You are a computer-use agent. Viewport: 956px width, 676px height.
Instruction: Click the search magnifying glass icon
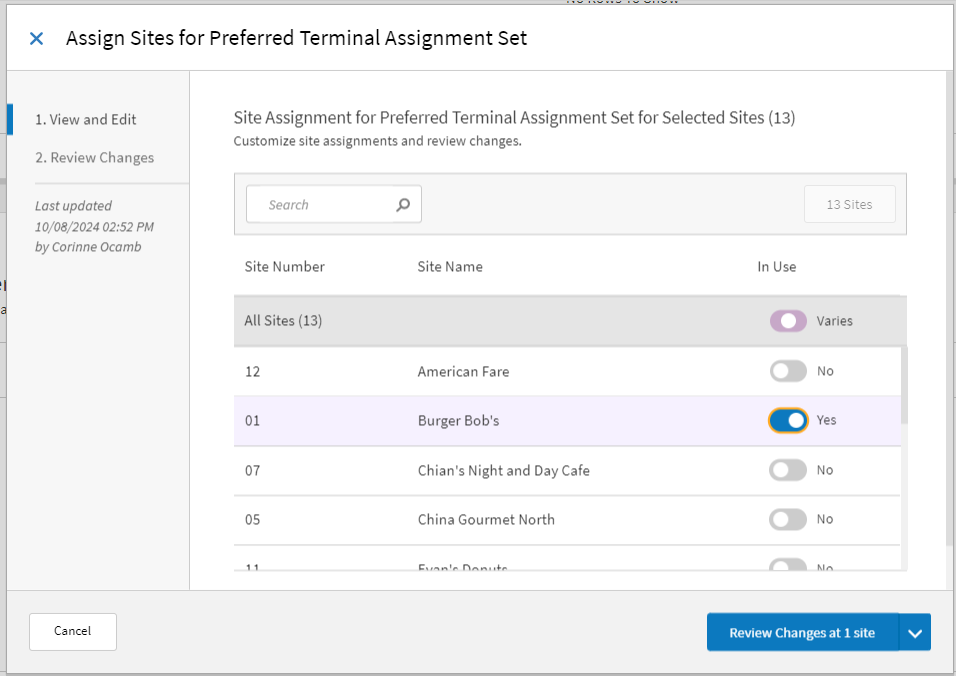tap(403, 203)
